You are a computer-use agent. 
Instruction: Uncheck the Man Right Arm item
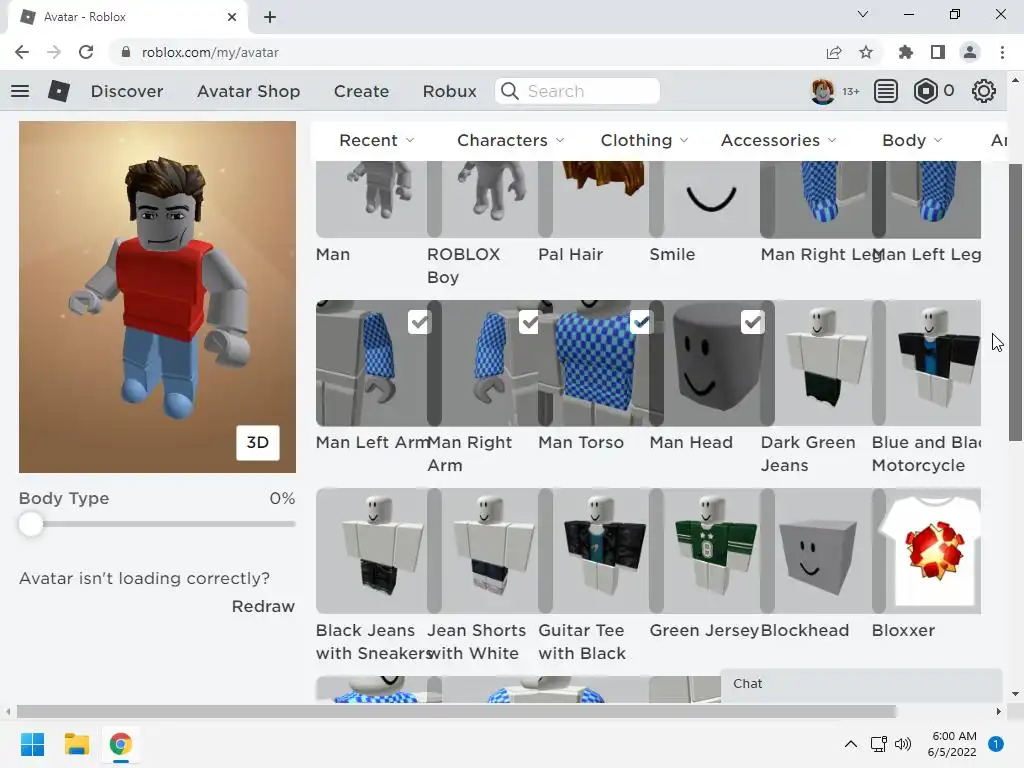click(x=530, y=322)
